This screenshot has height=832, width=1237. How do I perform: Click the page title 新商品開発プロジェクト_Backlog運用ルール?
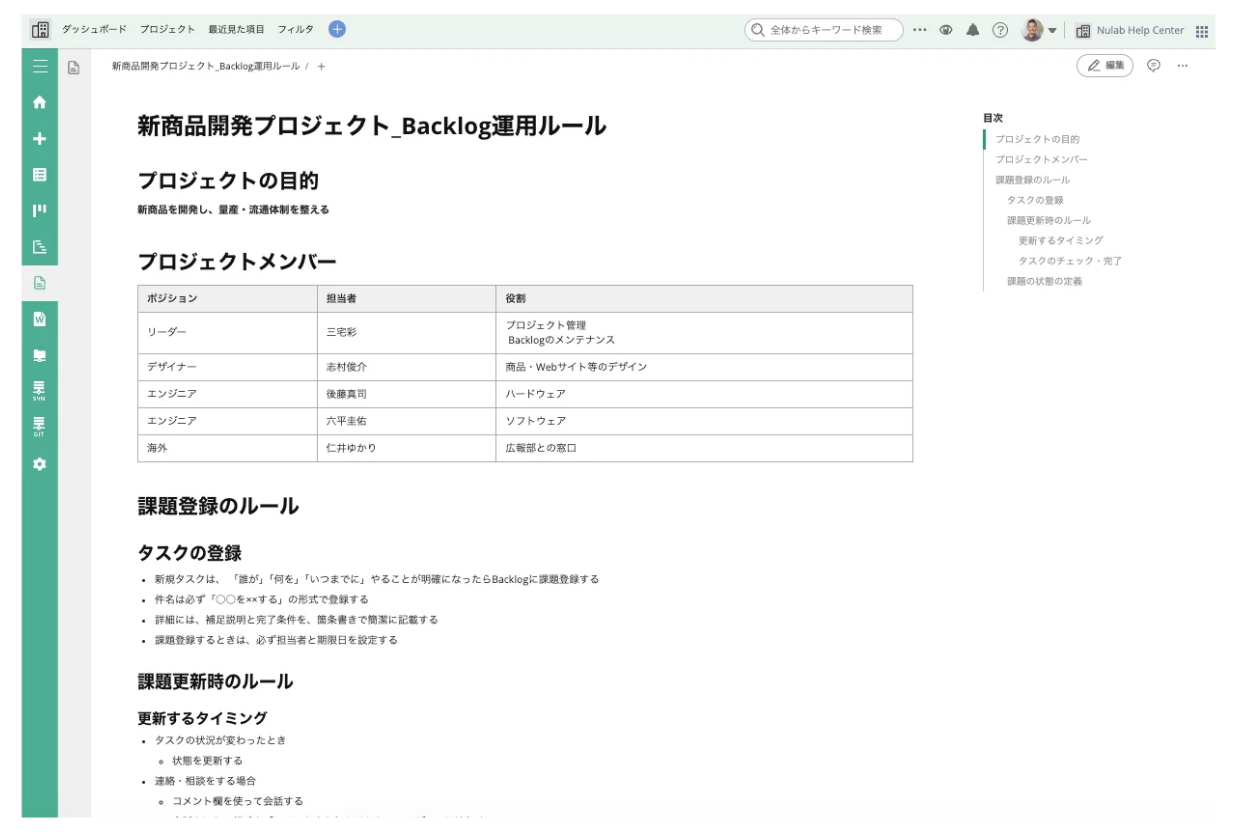[x=372, y=126]
